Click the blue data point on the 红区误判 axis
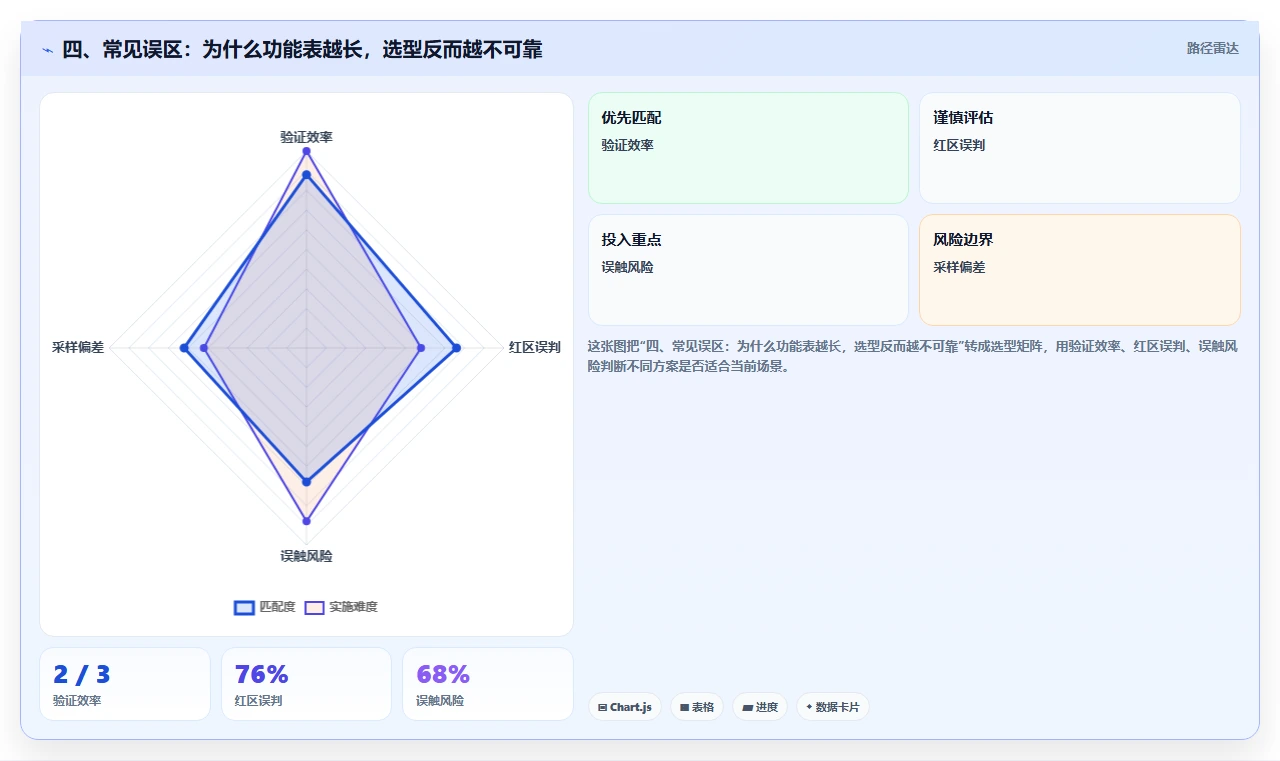Screen dimensions: 1280x761 pos(456,348)
